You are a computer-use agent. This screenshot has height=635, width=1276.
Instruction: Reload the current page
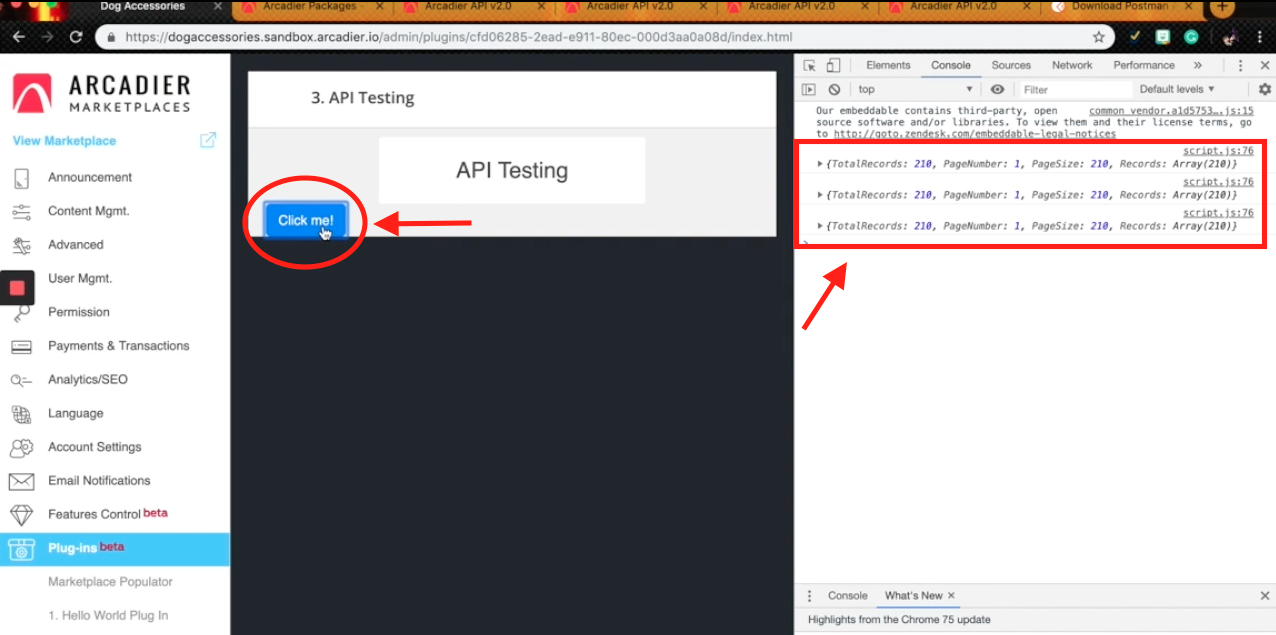pos(76,37)
